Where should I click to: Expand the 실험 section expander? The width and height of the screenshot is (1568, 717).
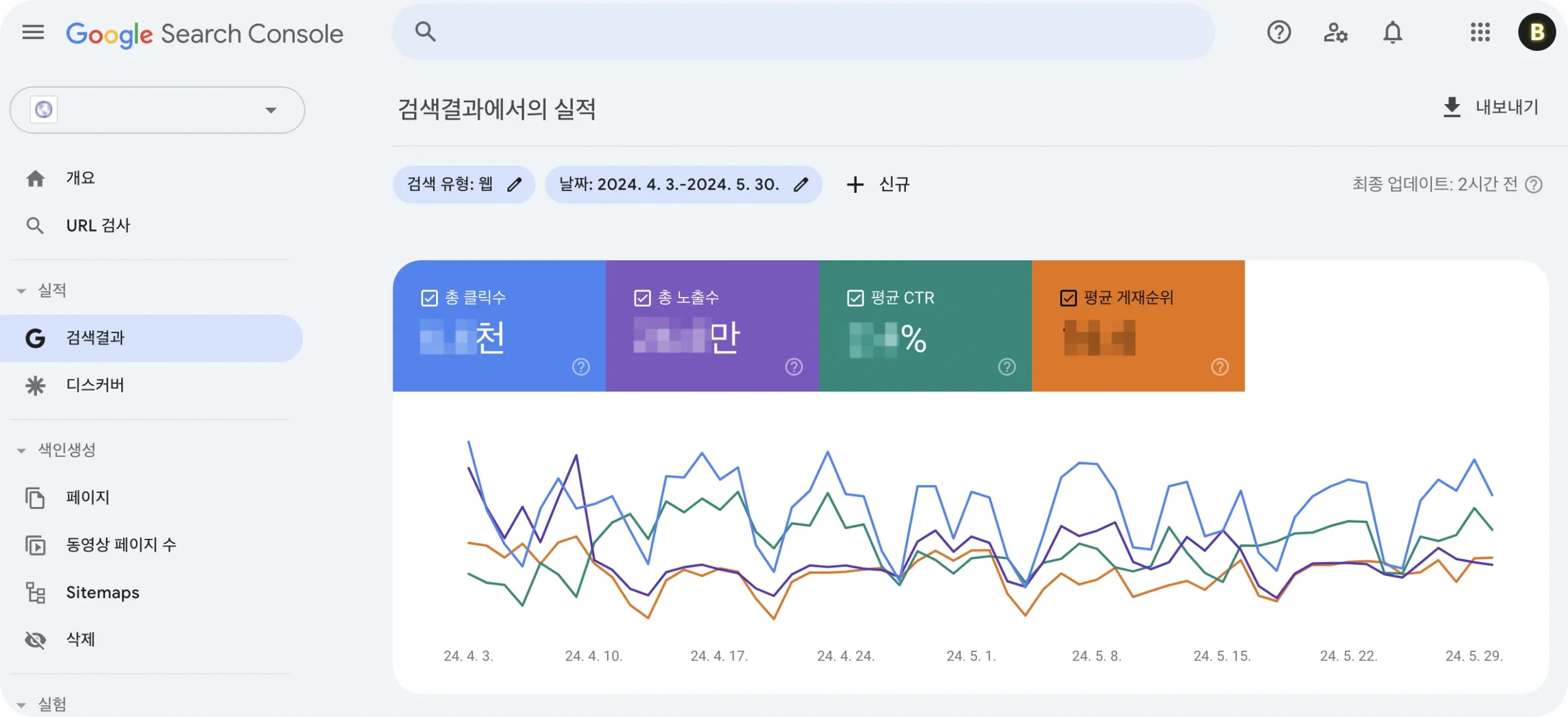(x=22, y=703)
